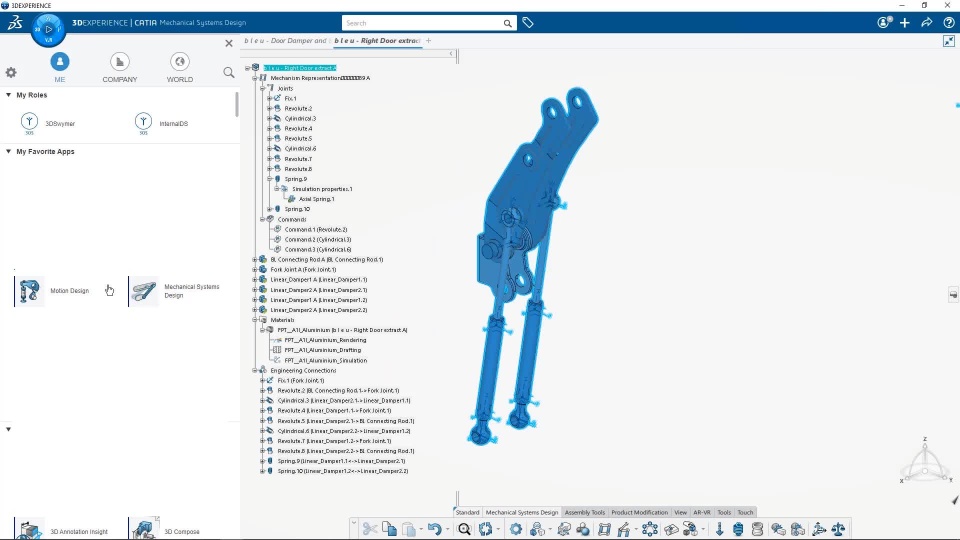The height and width of the screenshot is (540, 960).
Task: Click the Copy icon in the bottom toolbar
Action: pos(389,529)
